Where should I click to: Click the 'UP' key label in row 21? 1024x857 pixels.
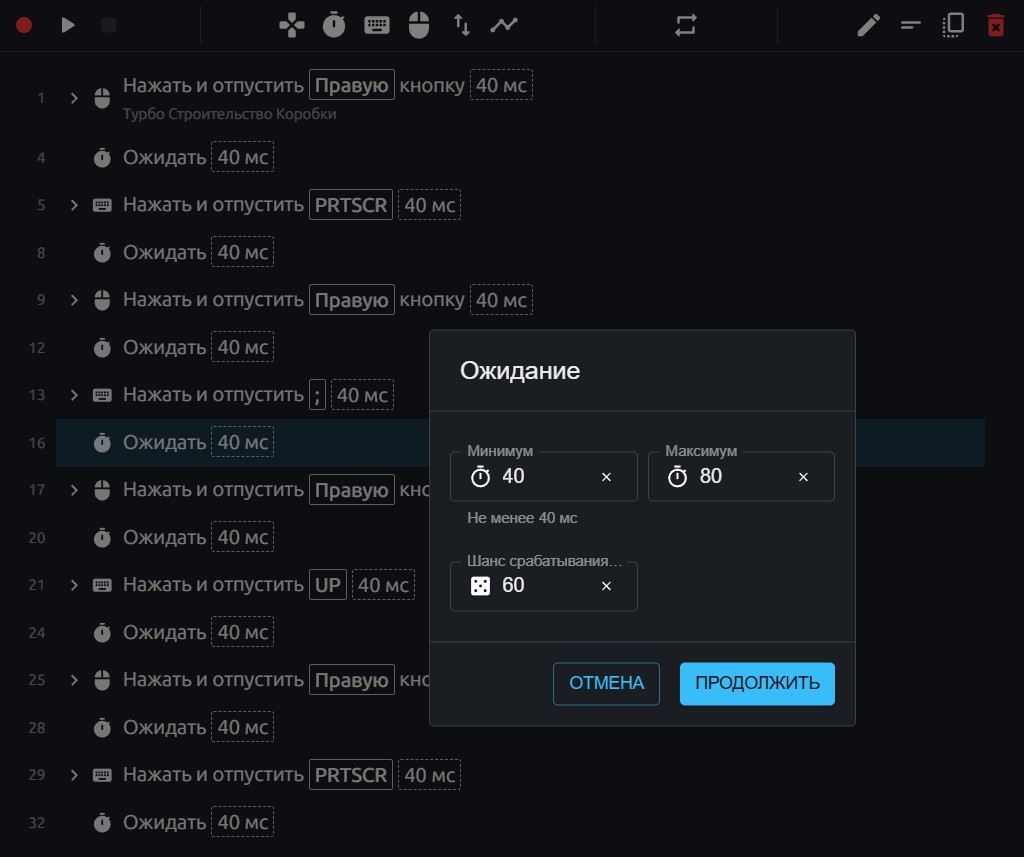(328, 585)
